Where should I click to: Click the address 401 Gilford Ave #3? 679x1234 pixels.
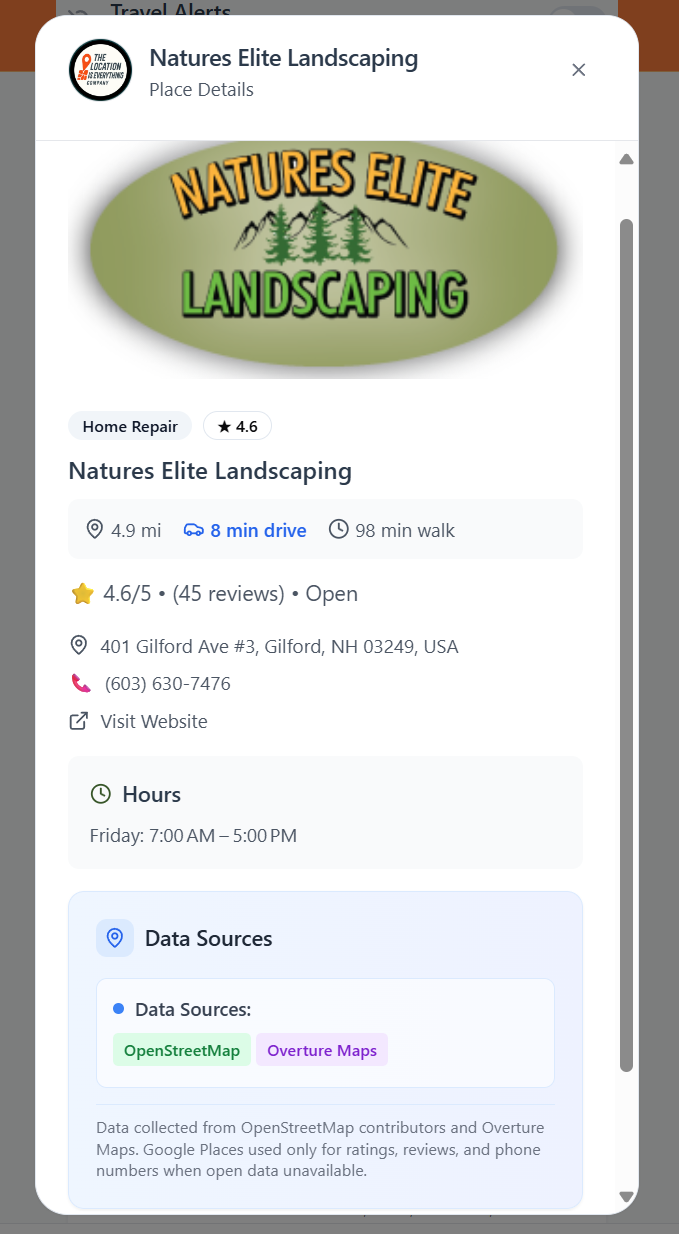pos(279,646)
